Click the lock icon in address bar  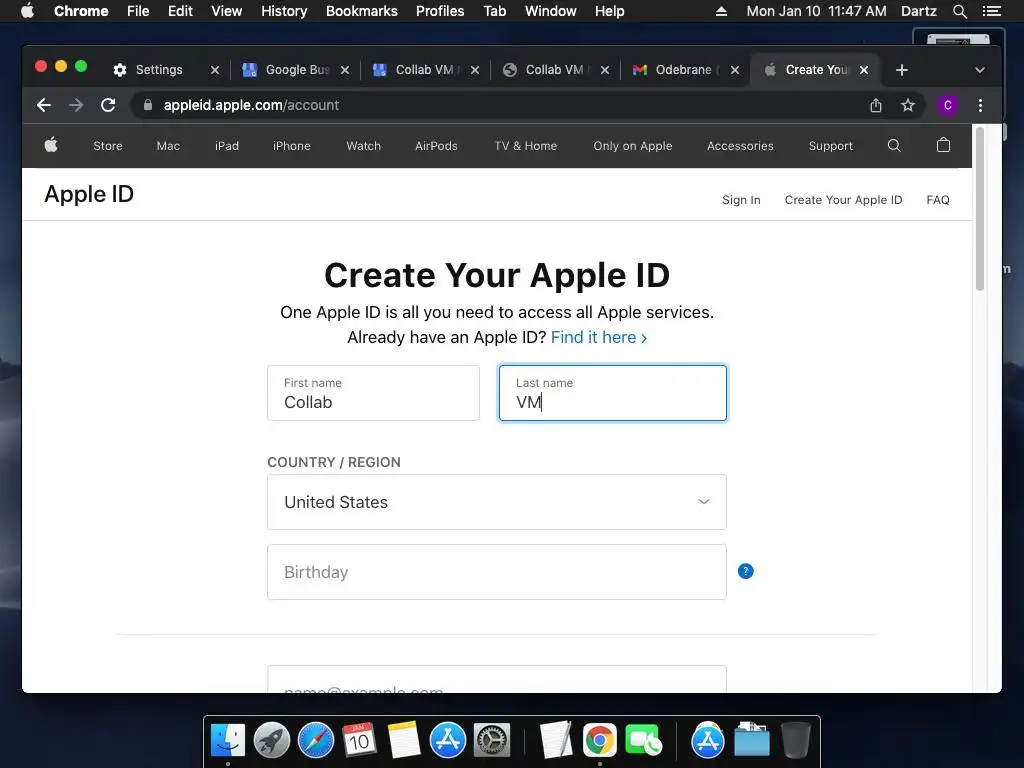point(148,105)
